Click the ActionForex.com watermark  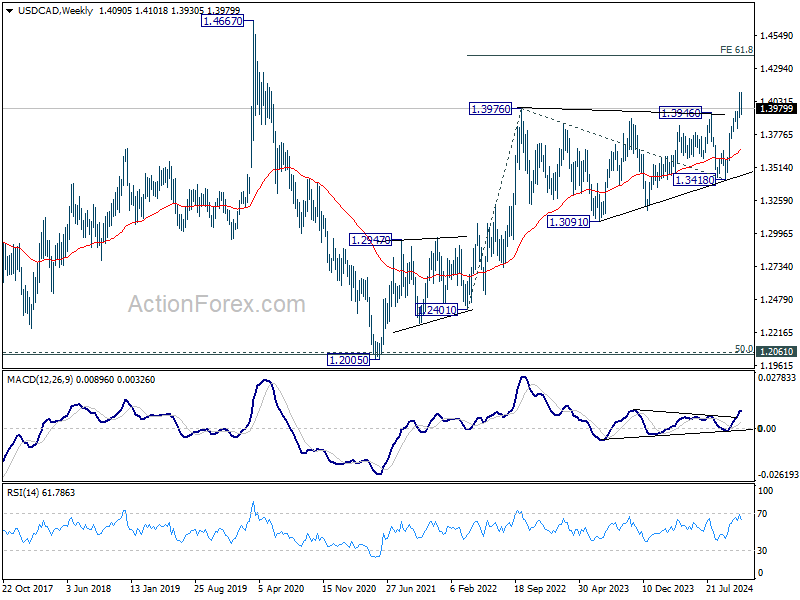click(216, 304)
